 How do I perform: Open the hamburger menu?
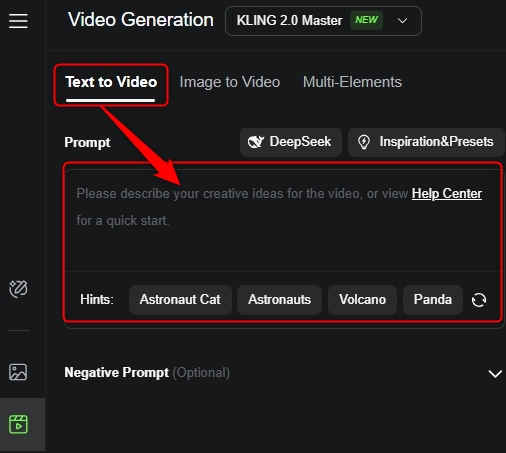(x=18, y=21)
